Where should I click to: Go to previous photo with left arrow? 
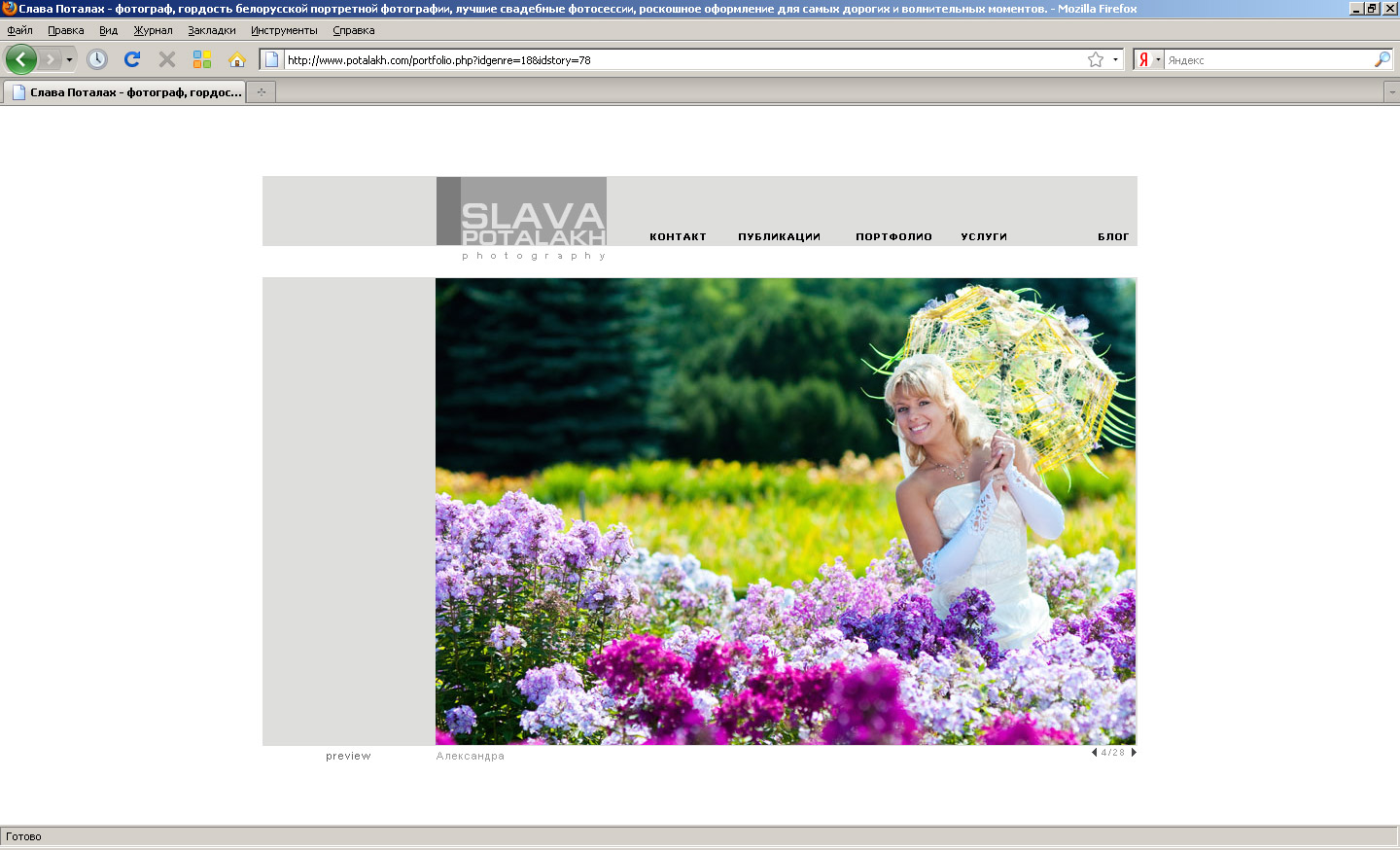[x=1094, y=752]
